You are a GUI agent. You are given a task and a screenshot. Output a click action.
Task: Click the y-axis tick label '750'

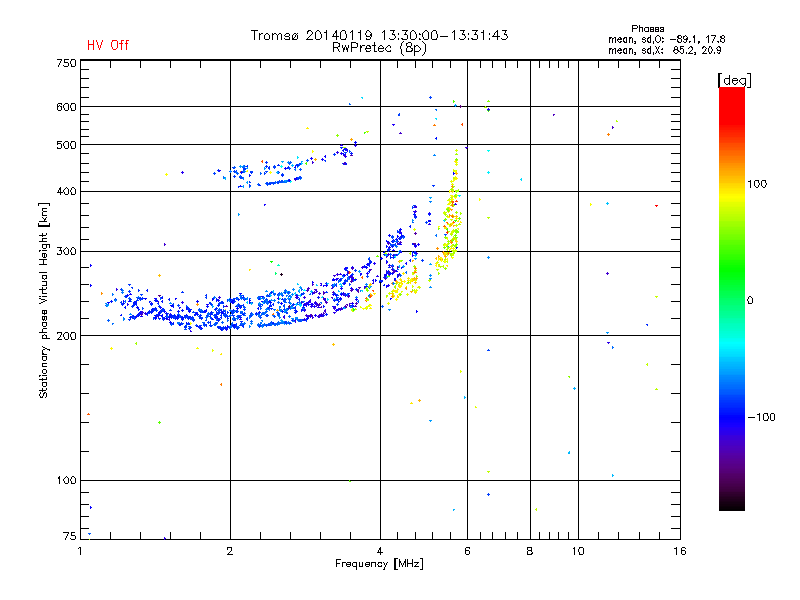tap(66, 63)
